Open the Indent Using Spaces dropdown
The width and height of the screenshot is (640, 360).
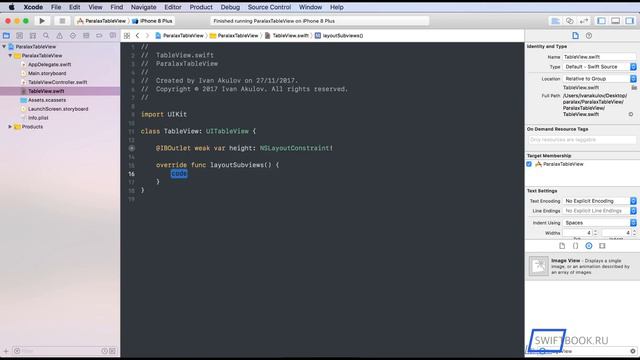[x=600, y=223]
